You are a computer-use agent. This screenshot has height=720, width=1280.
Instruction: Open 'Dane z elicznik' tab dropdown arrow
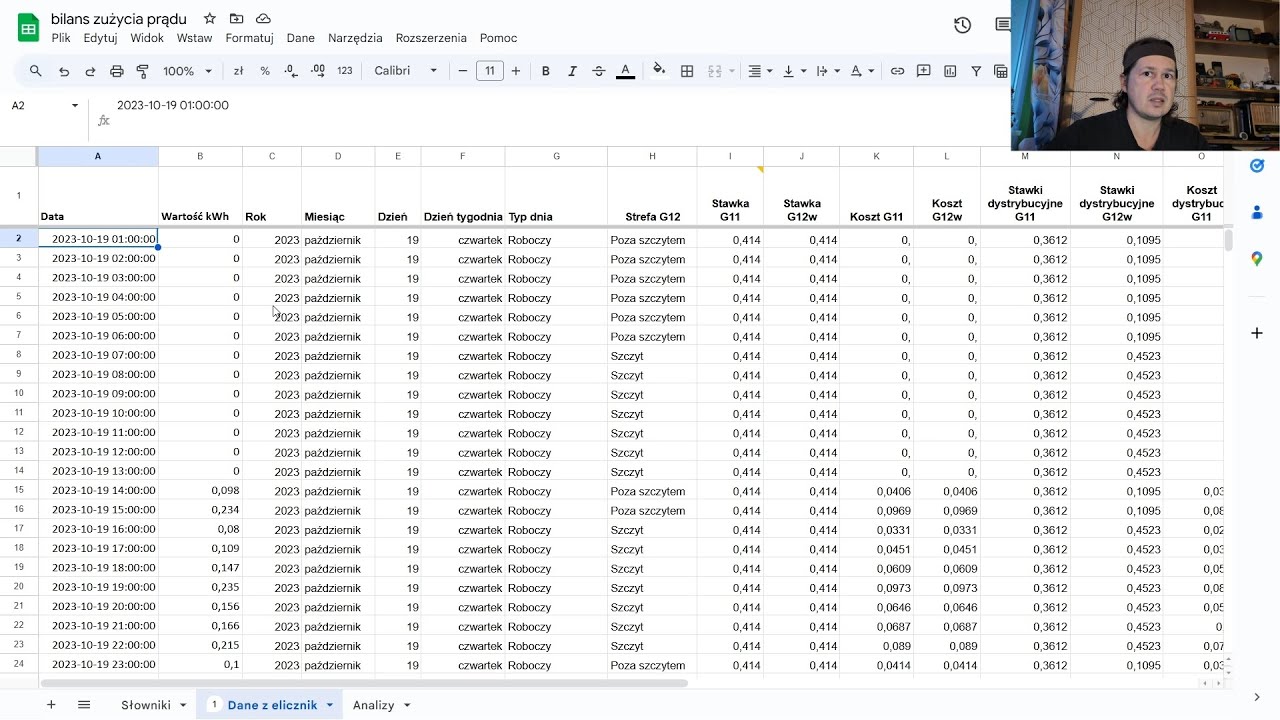pos(329,705)
